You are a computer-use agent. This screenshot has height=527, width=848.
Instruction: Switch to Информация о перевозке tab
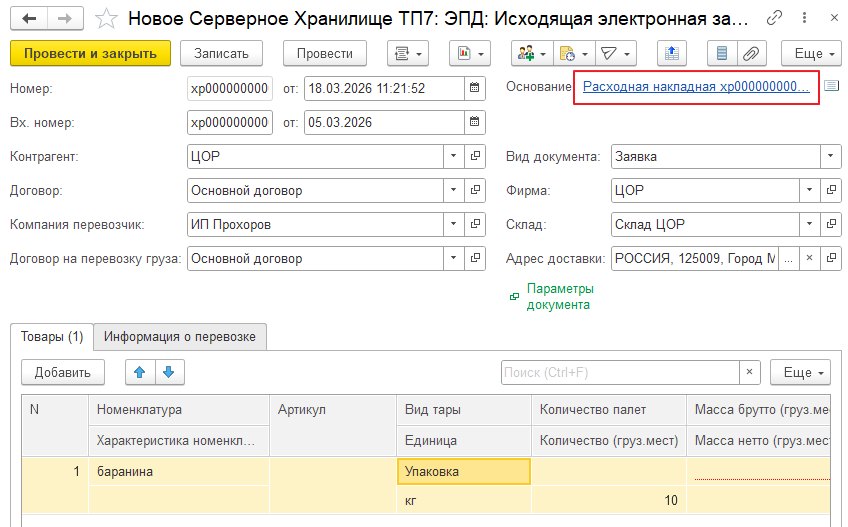coord(180,337)
